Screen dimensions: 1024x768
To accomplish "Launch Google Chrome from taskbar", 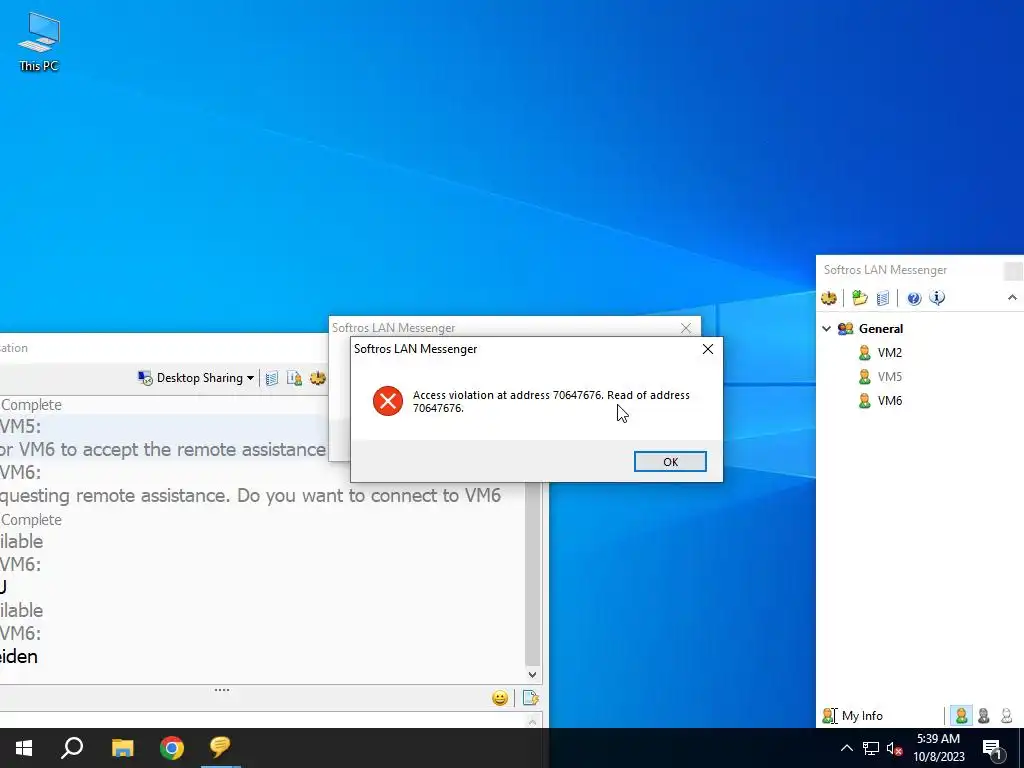I will pos(172,748).
